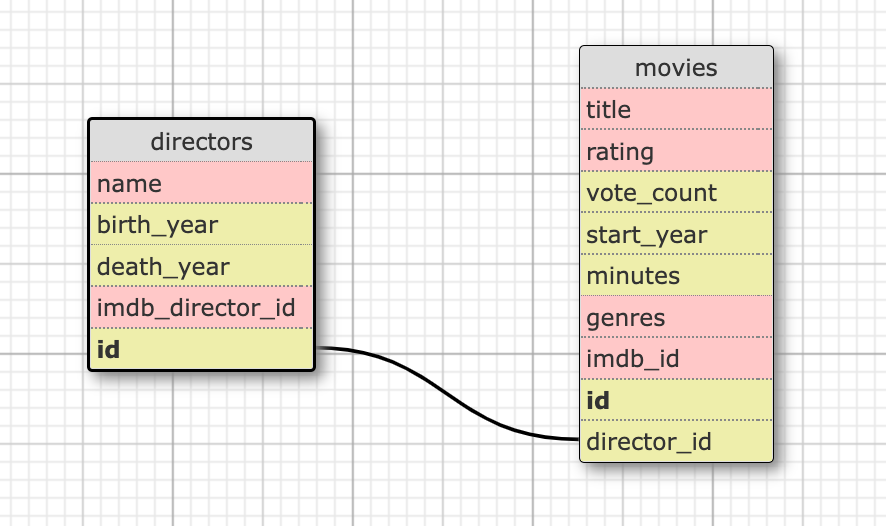Select the genres row
Image resolution: width=886 pixels, height=526 pixels.
pos(676,318)
